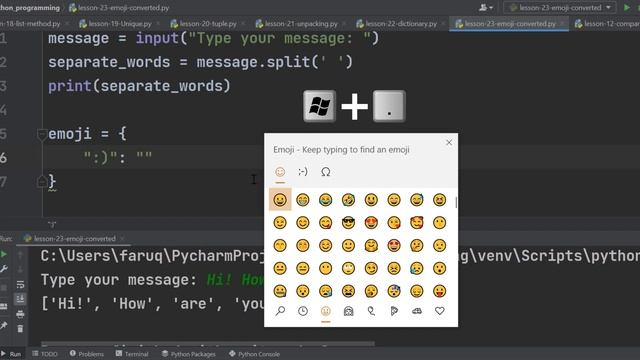Click the emoji picker scrollbar

(x=456, y=202)
